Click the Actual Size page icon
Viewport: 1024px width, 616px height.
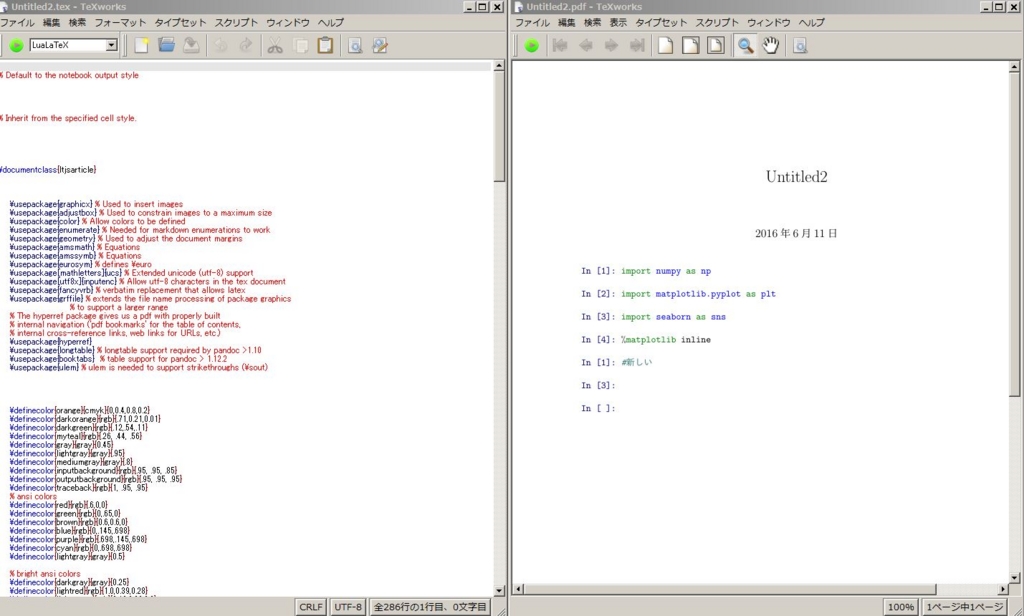(x=665, y=45)
